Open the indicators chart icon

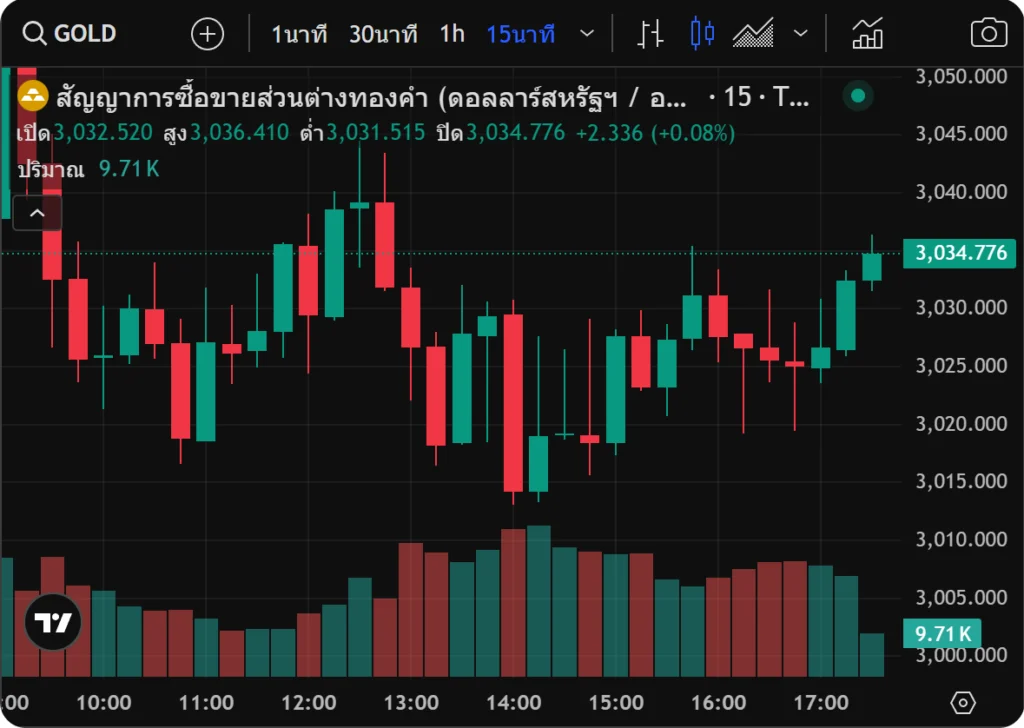pyautogui.click(x=867, y=34)
